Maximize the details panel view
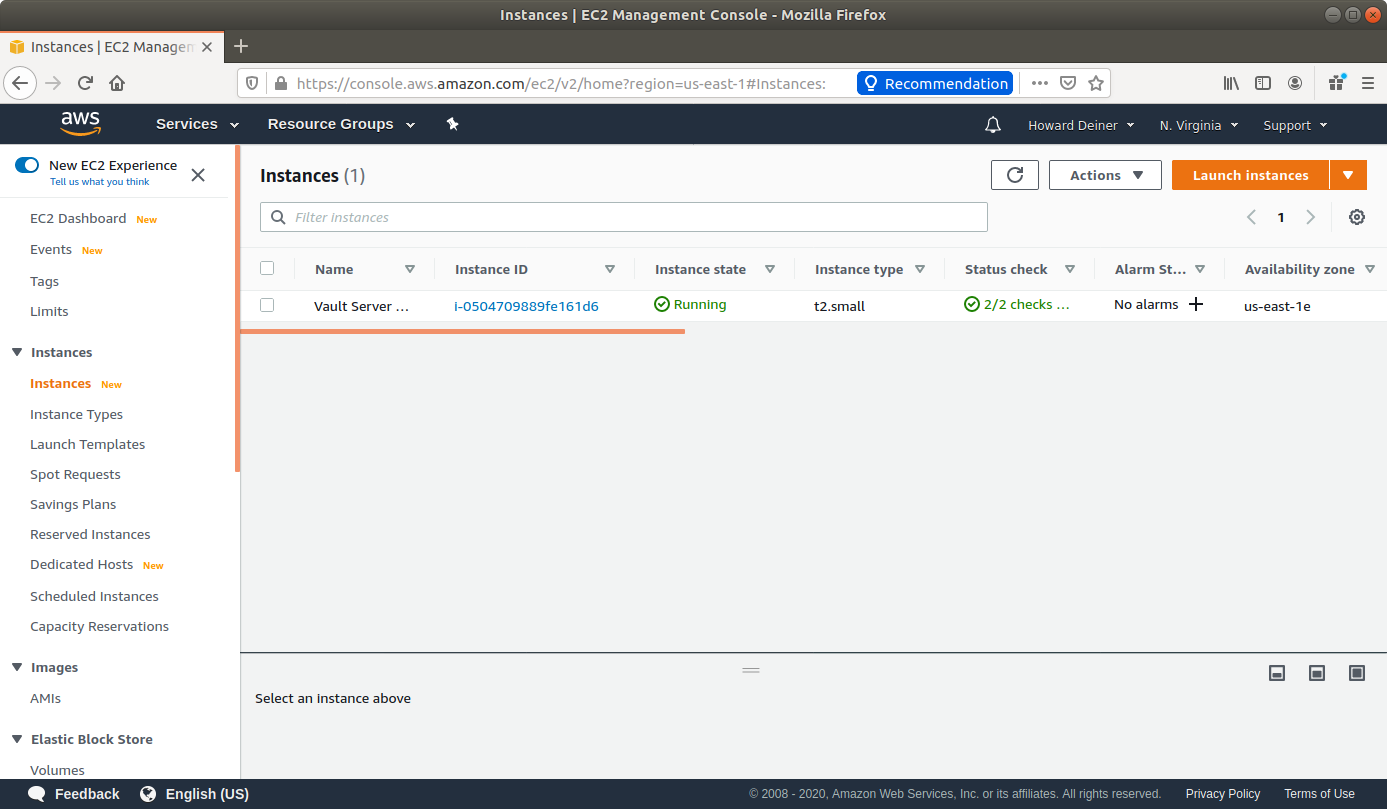 point(1357,673)
